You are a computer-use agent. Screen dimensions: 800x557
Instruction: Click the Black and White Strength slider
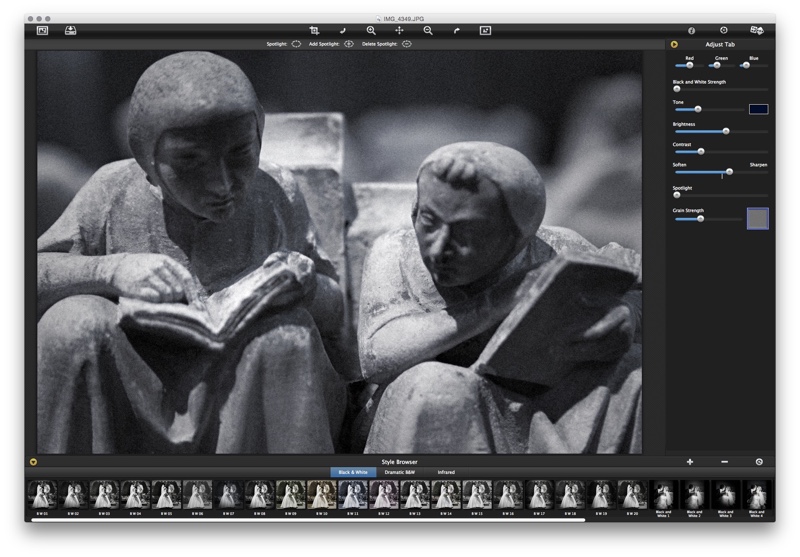point(721,89)
